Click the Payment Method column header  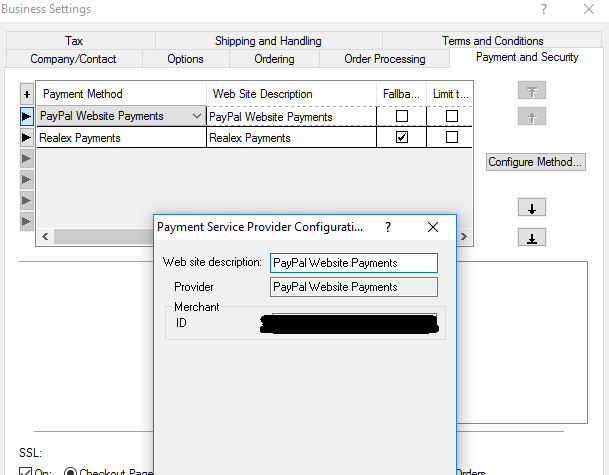pyautogui.click(x=121, y=94)
